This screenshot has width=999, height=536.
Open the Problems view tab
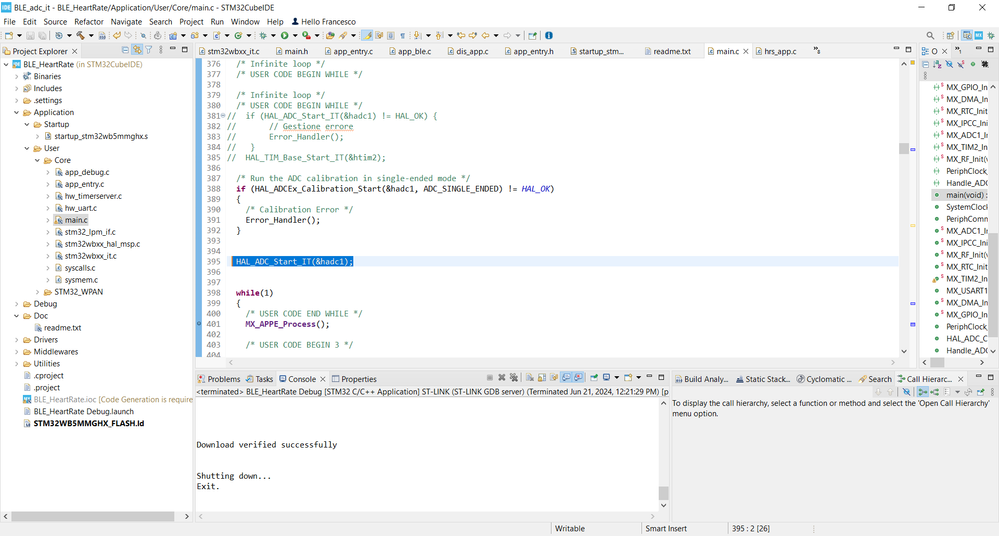223,379
